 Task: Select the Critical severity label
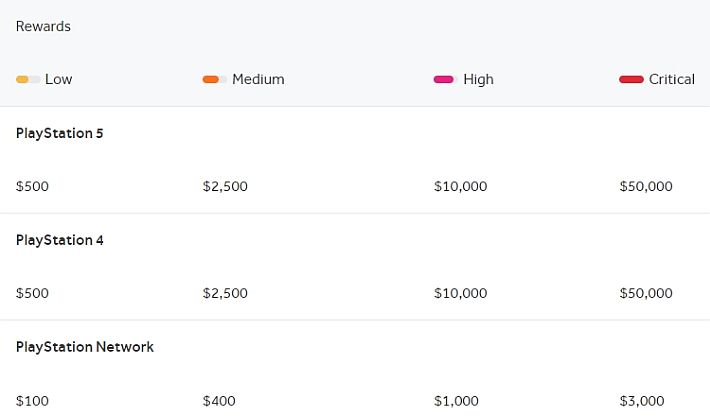(672, 79)
